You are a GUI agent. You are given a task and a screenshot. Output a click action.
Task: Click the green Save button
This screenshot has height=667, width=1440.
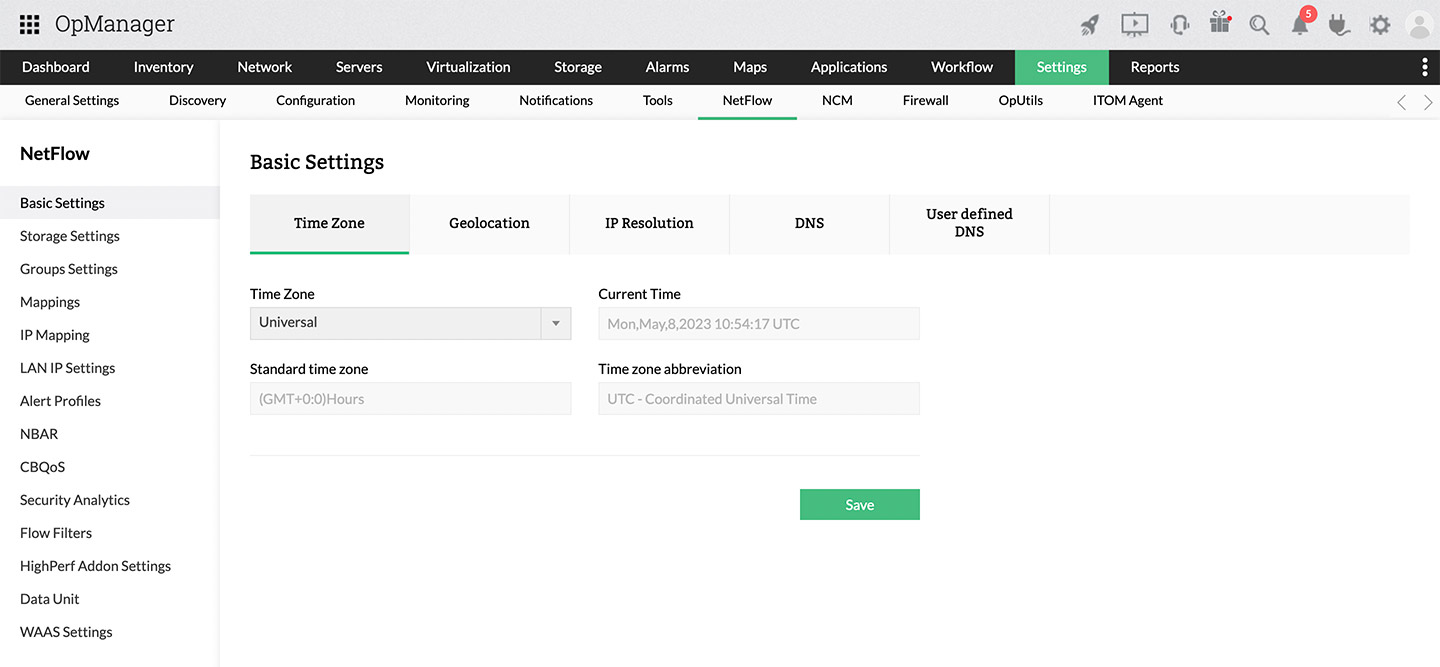coord(859,505)
